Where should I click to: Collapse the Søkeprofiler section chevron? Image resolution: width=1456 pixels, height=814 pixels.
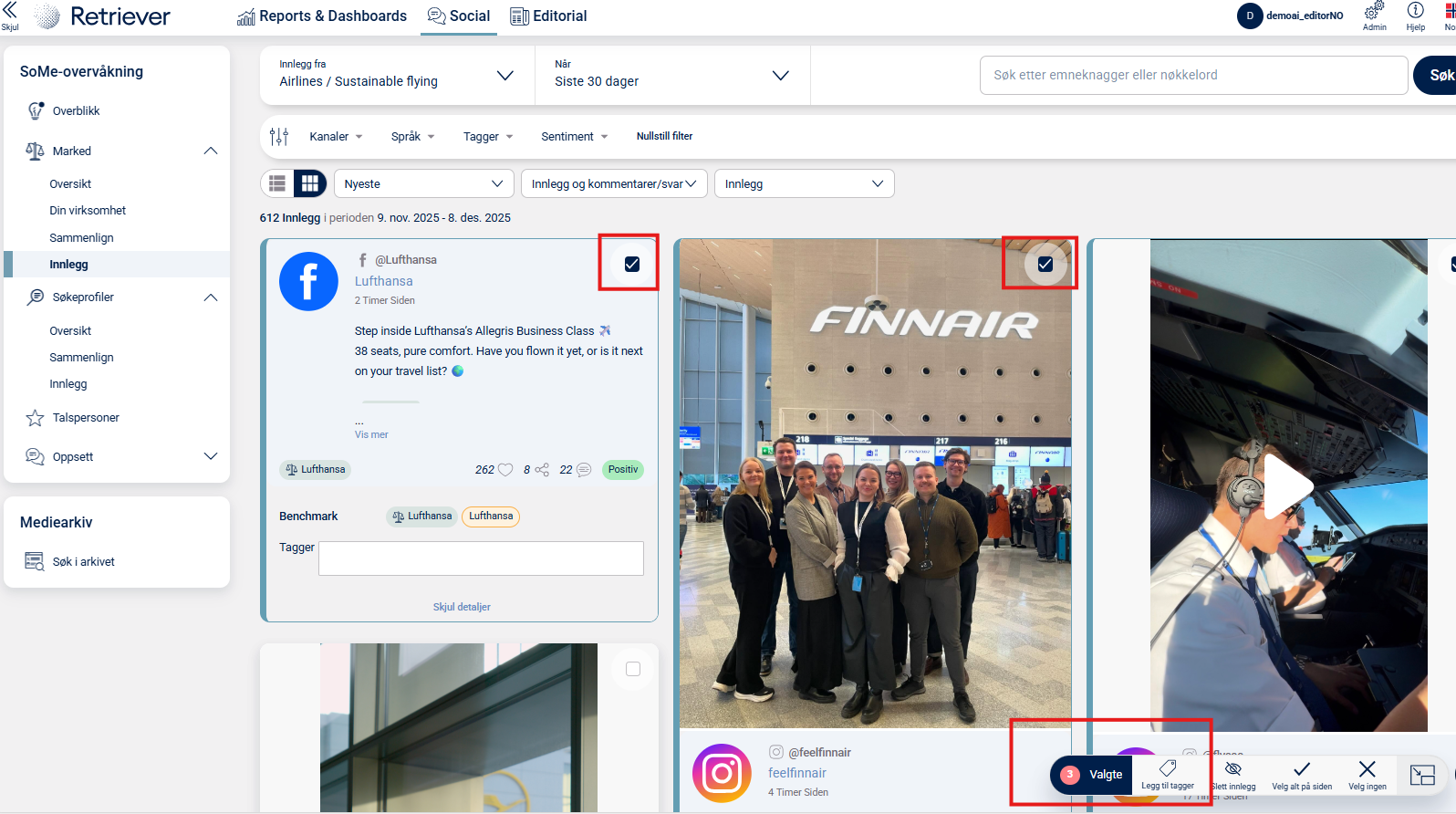coord(211,297)
